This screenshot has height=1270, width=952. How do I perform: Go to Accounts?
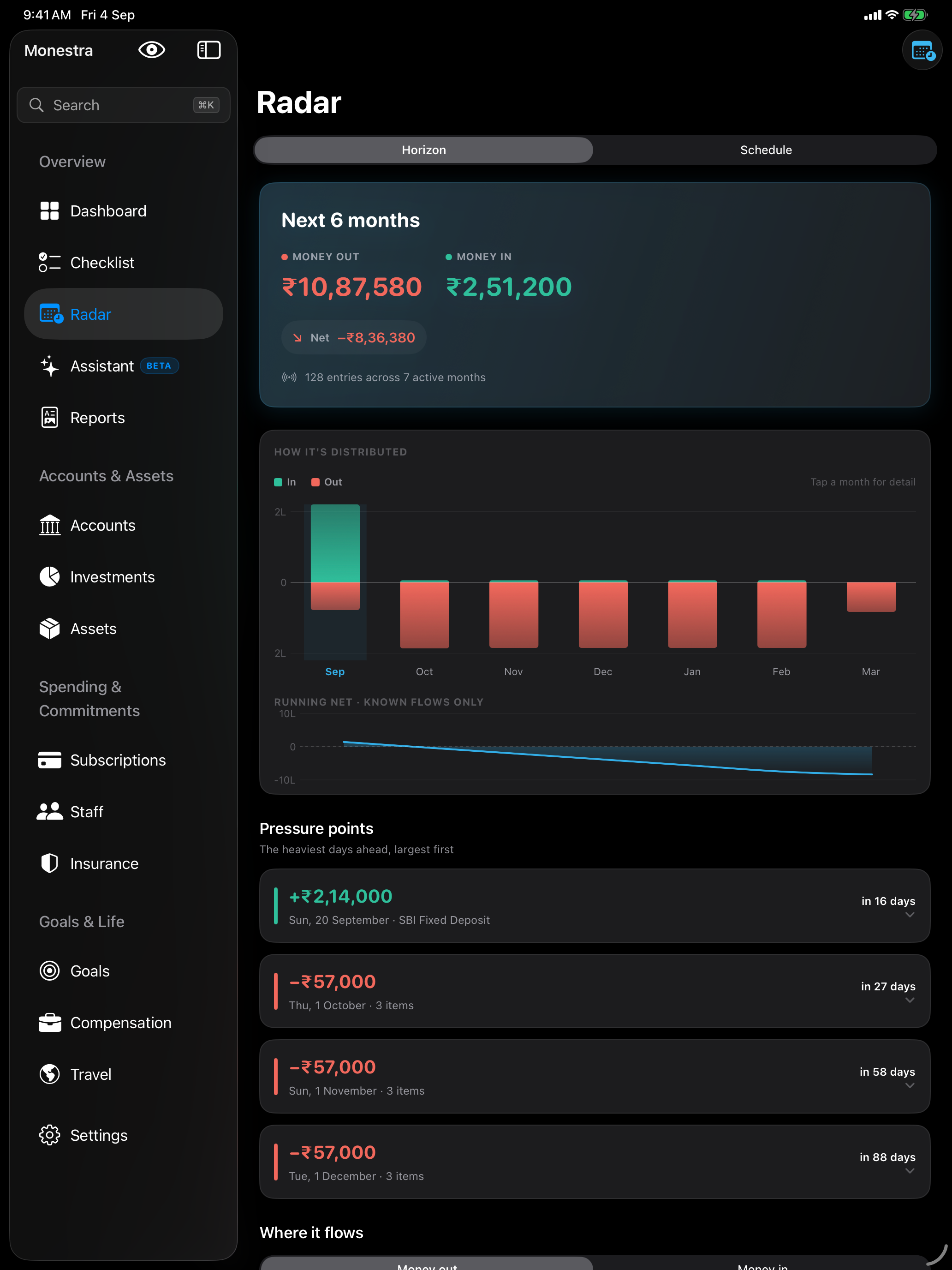[123, 525]
